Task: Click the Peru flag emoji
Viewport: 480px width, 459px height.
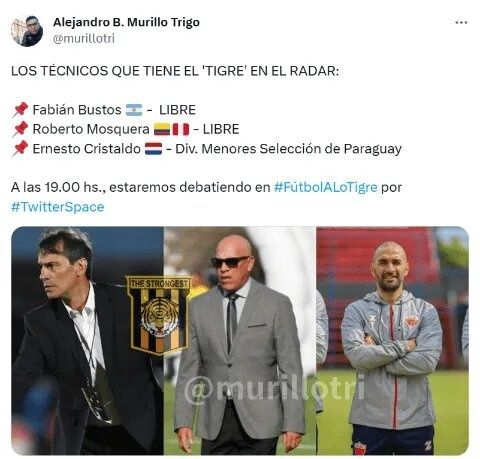Action: [x=181, y=129]
